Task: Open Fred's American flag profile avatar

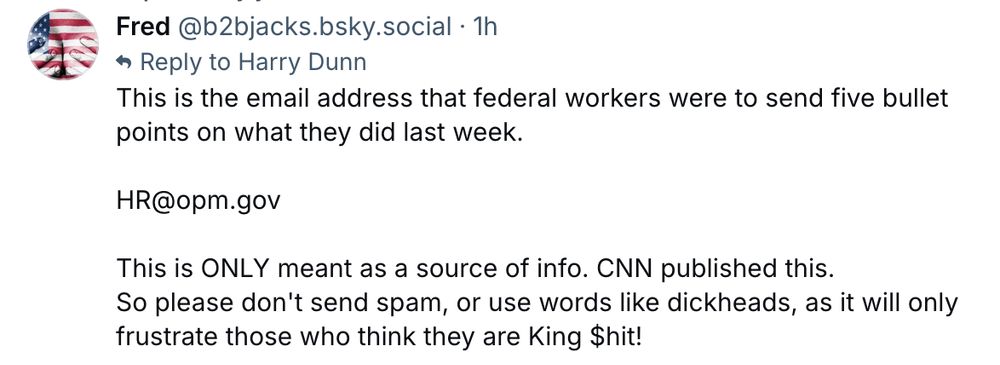Action: (62, 44)
